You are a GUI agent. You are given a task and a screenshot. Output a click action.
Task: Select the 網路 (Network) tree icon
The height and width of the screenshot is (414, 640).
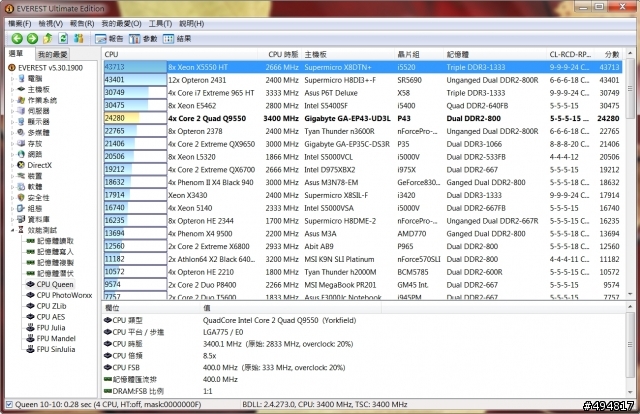tap(21, 154)
